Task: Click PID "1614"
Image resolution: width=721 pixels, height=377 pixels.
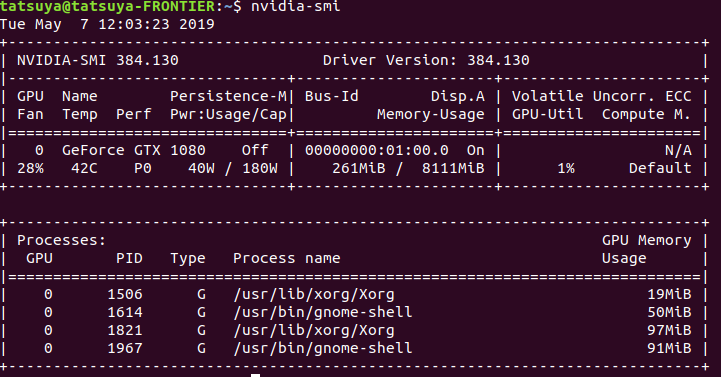Action: [125, 312]
